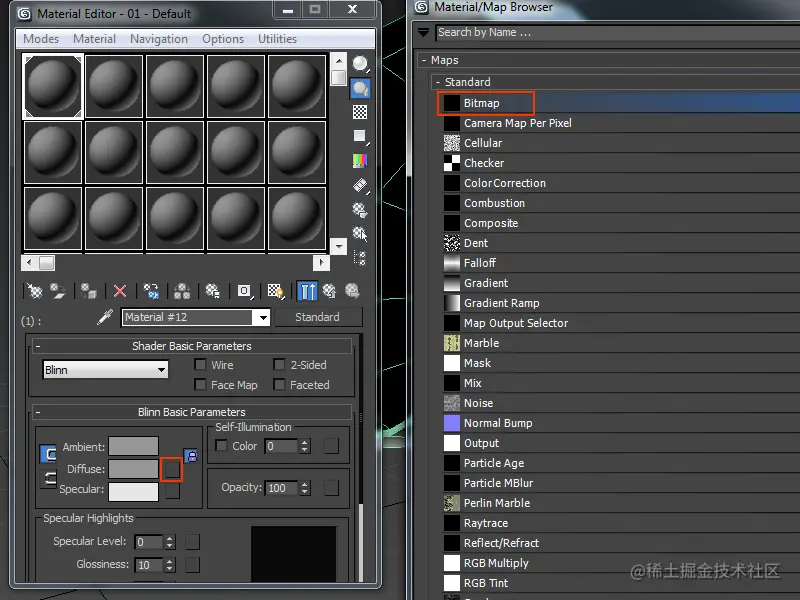Toggle Show Shaded Material in Viewport icon

coord(276,291)
